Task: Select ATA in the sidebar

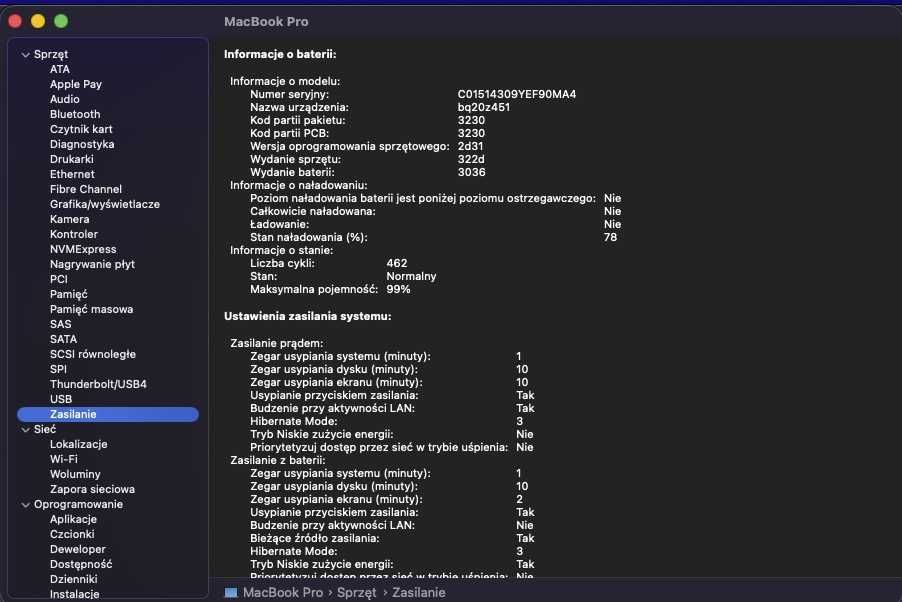Action: point(60,69)
